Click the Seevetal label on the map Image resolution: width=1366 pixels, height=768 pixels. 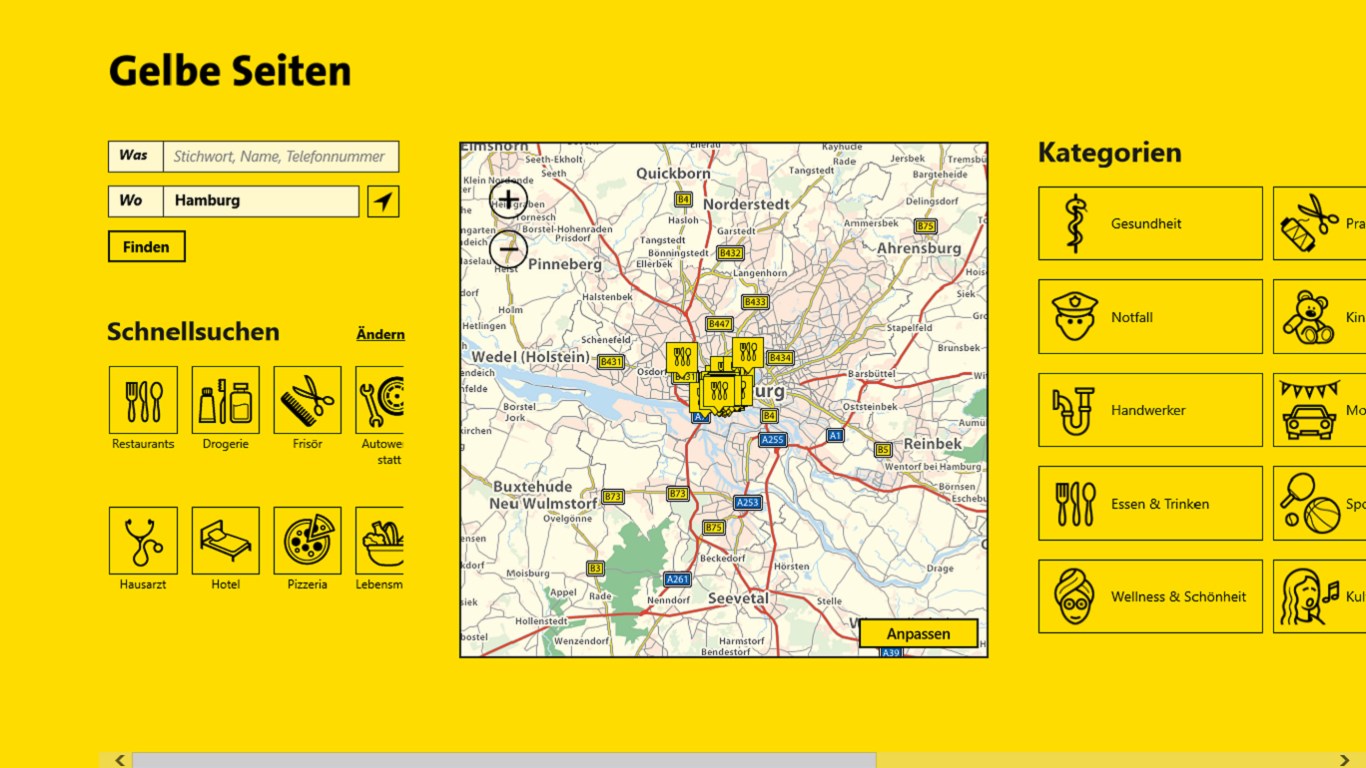pos(738,598)
